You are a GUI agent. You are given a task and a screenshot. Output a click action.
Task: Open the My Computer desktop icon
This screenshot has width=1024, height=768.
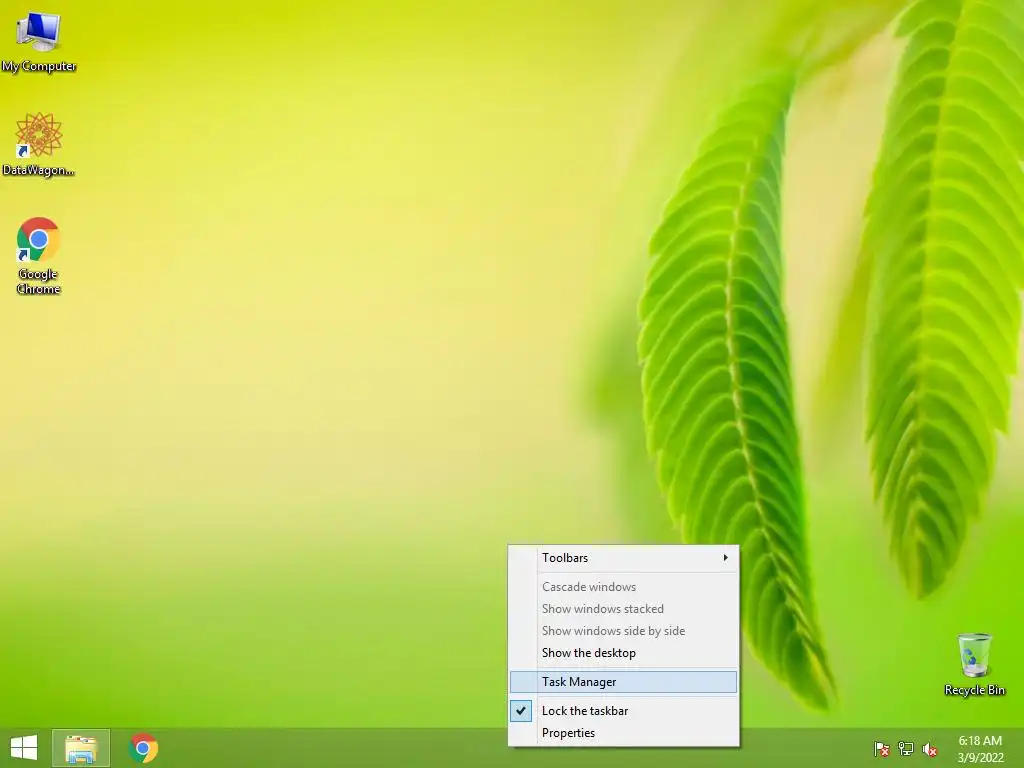39,41
